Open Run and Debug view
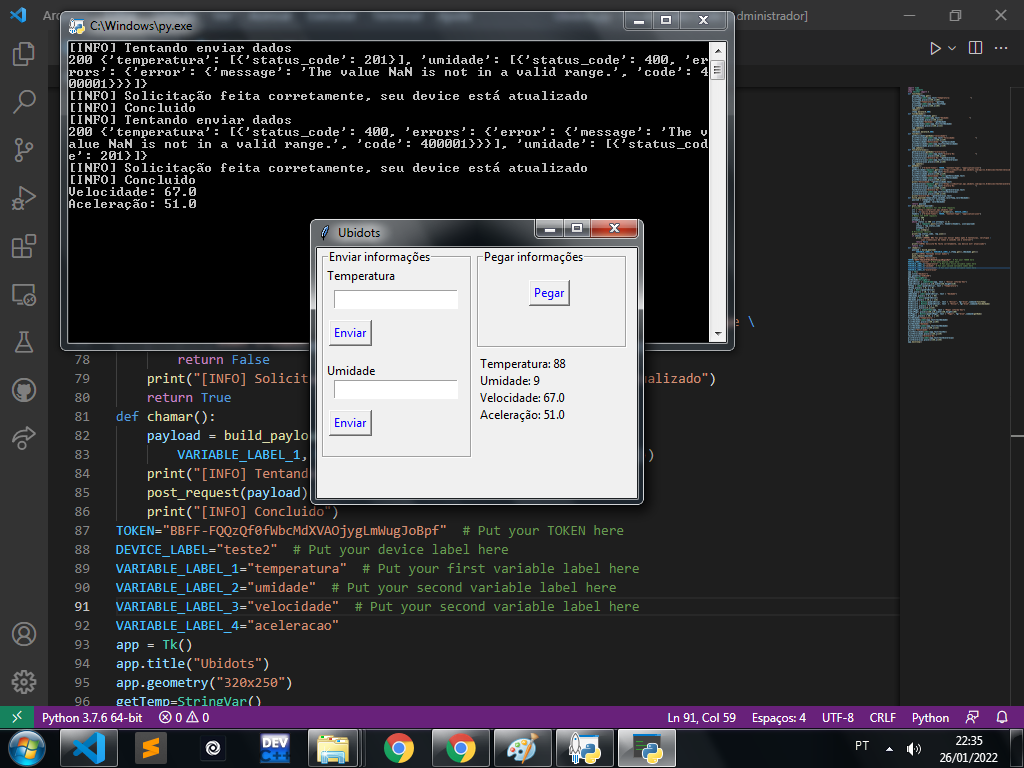 tap(24, 198)
